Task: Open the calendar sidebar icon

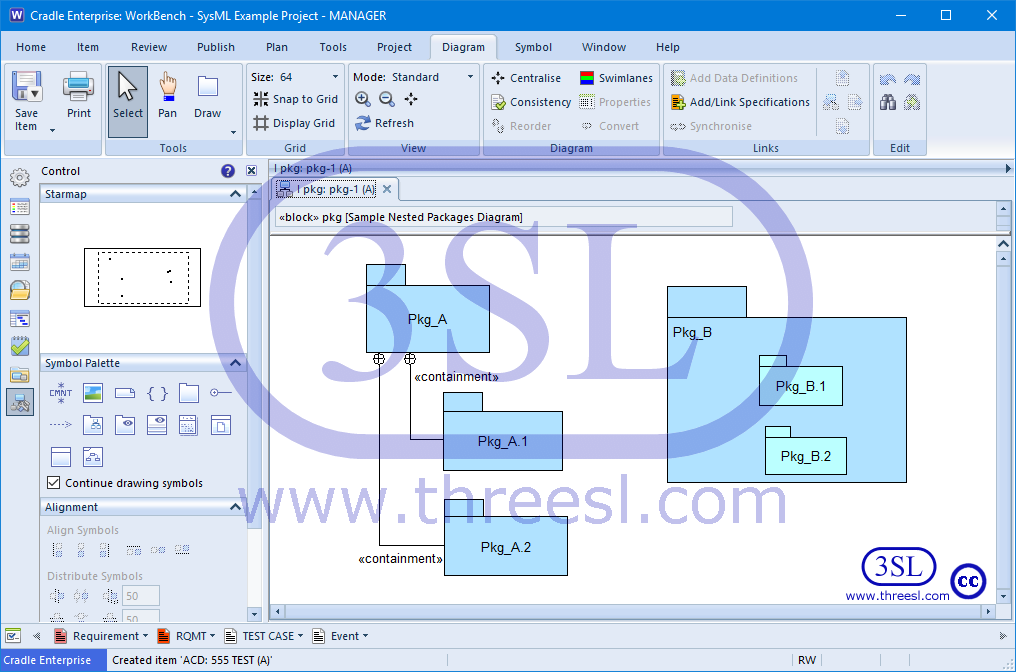Action: pos(19,262)
